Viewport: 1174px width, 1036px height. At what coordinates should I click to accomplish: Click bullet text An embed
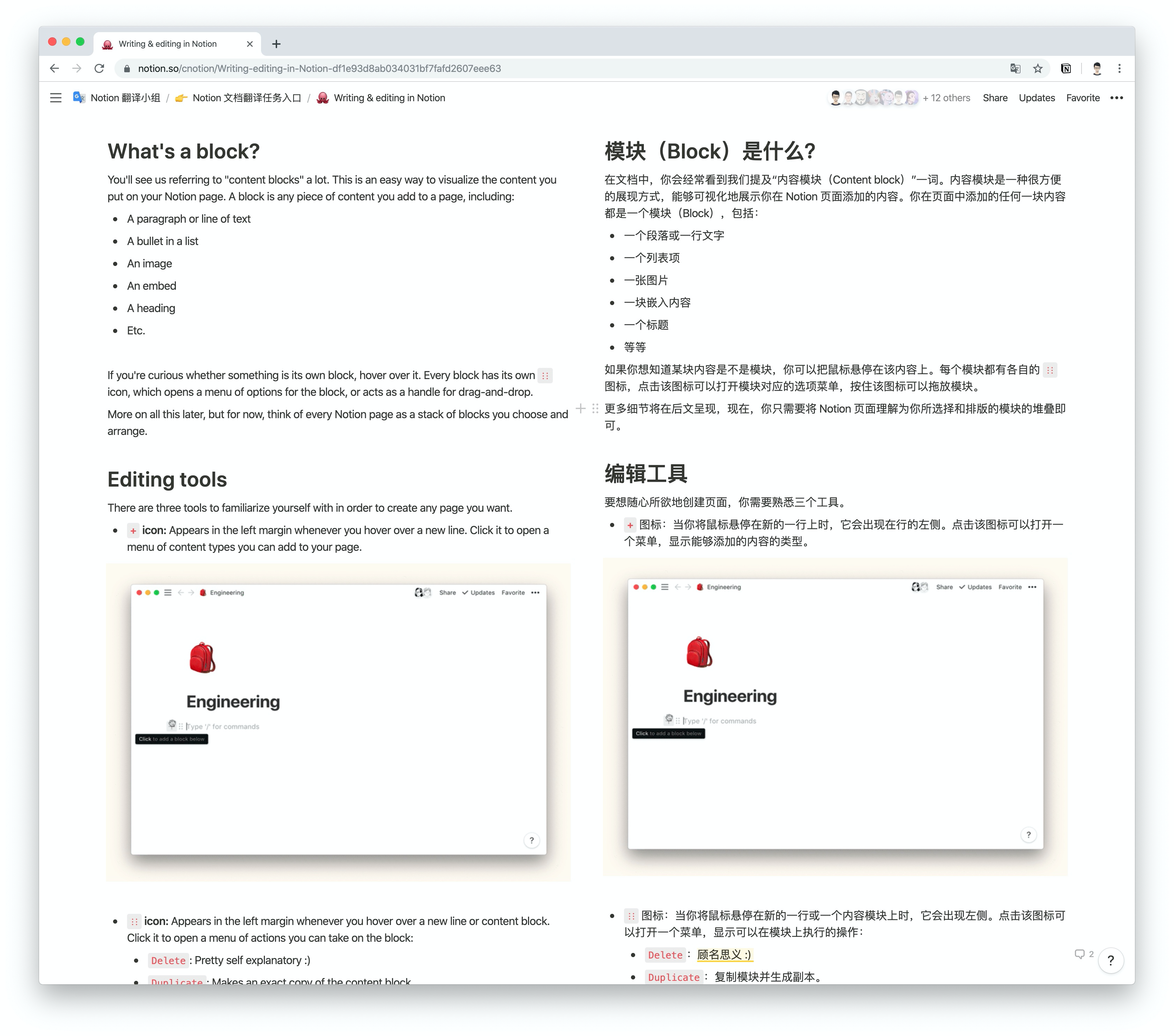(x=151, y=286)
